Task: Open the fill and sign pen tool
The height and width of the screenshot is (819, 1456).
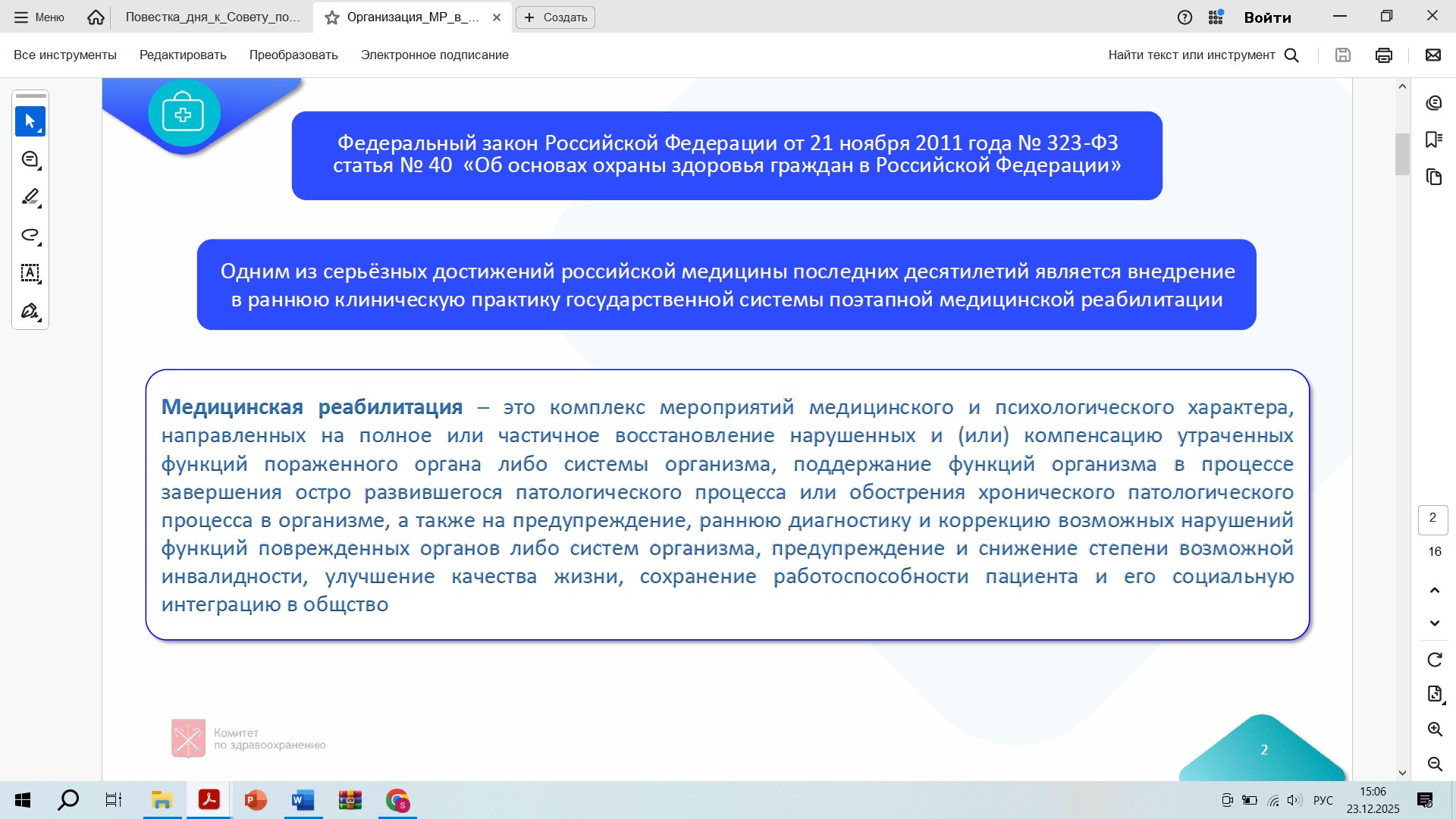Action: [x=30, y=311]
